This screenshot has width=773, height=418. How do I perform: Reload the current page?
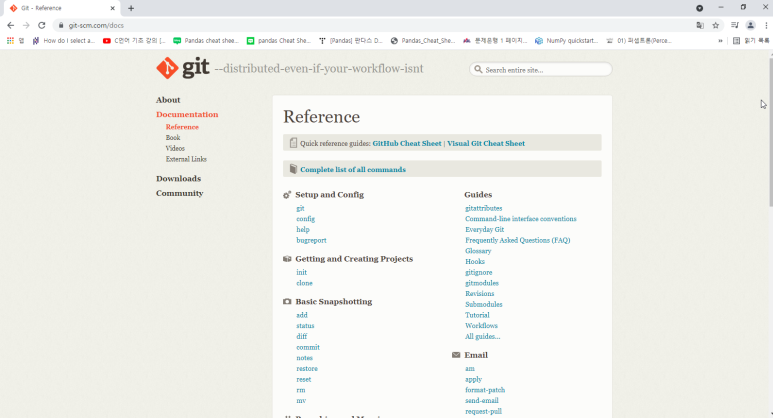pyautogui.click(x=42, y=25)
